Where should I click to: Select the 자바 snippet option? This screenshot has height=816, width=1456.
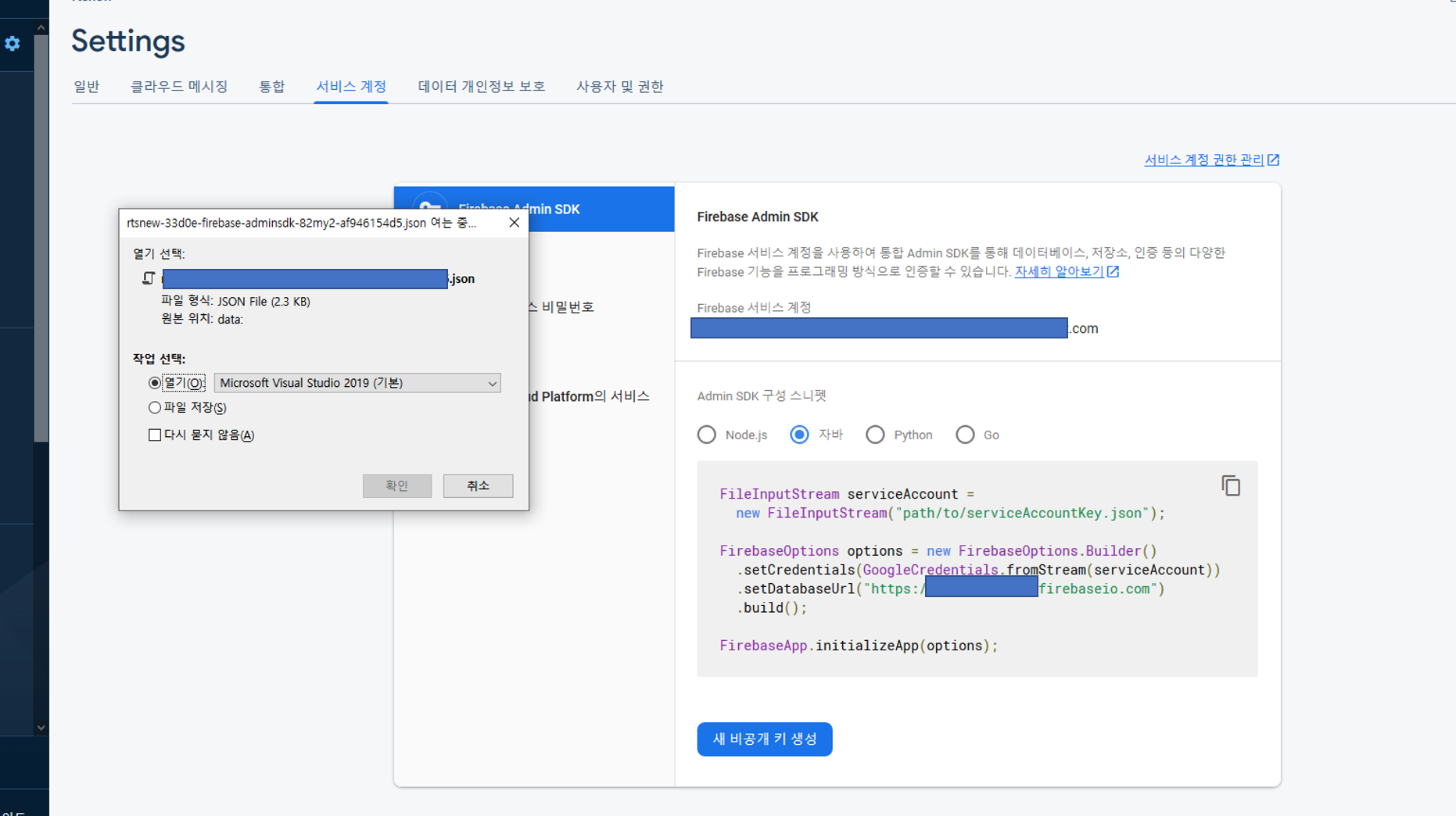point(799,435)
